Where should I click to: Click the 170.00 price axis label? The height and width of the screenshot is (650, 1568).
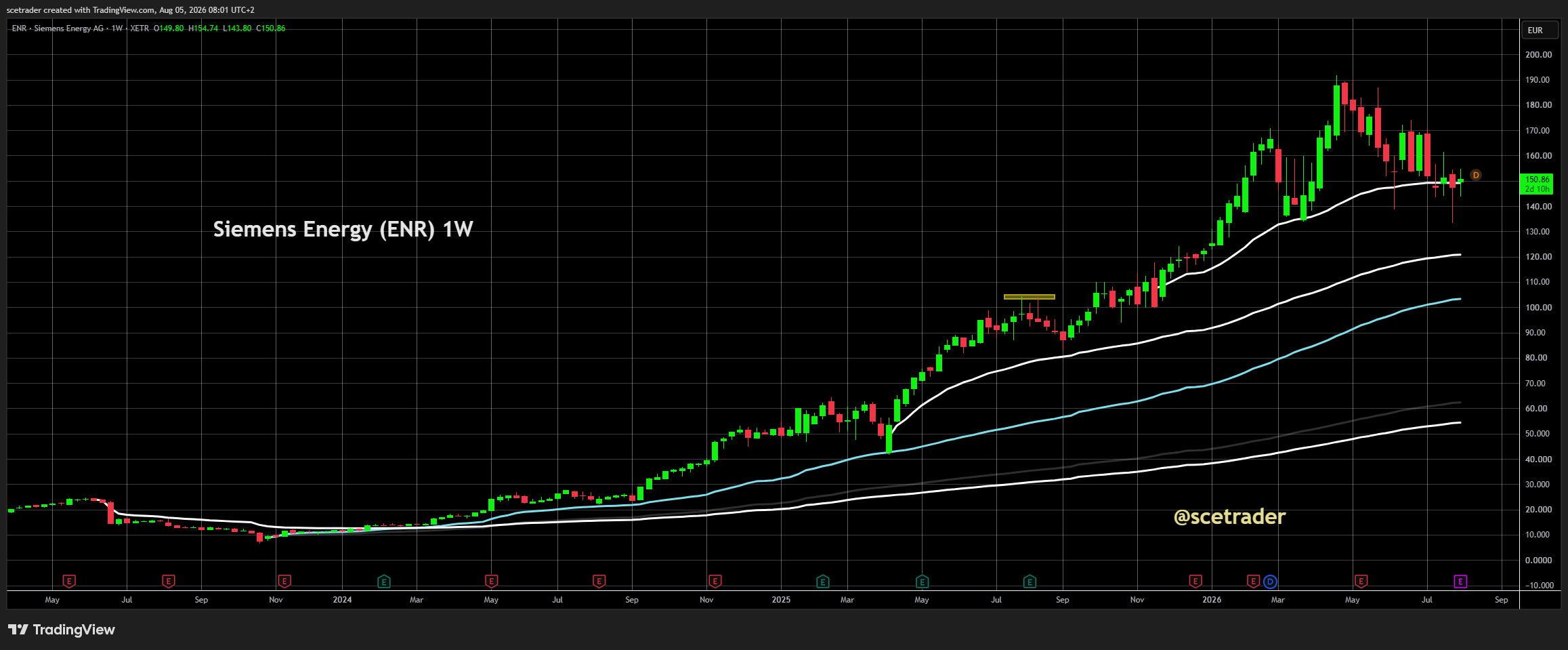[x=1538, y=131]
